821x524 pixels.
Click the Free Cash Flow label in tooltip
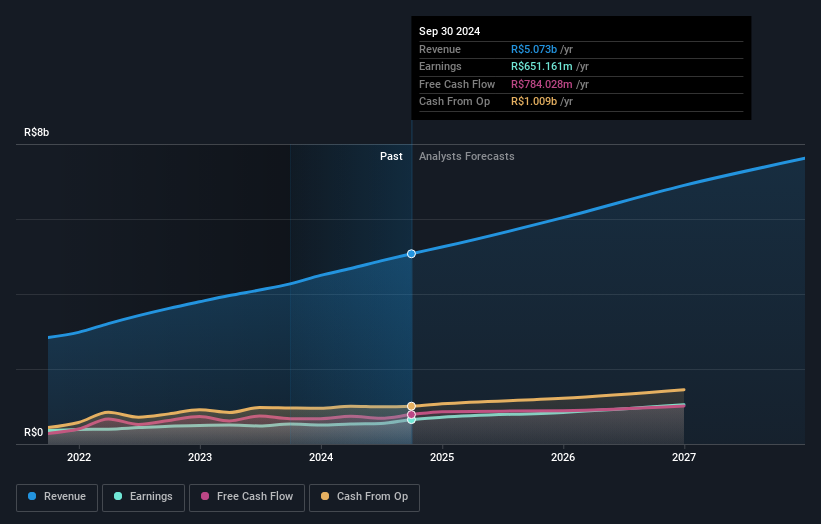click(x=457, y=84)
